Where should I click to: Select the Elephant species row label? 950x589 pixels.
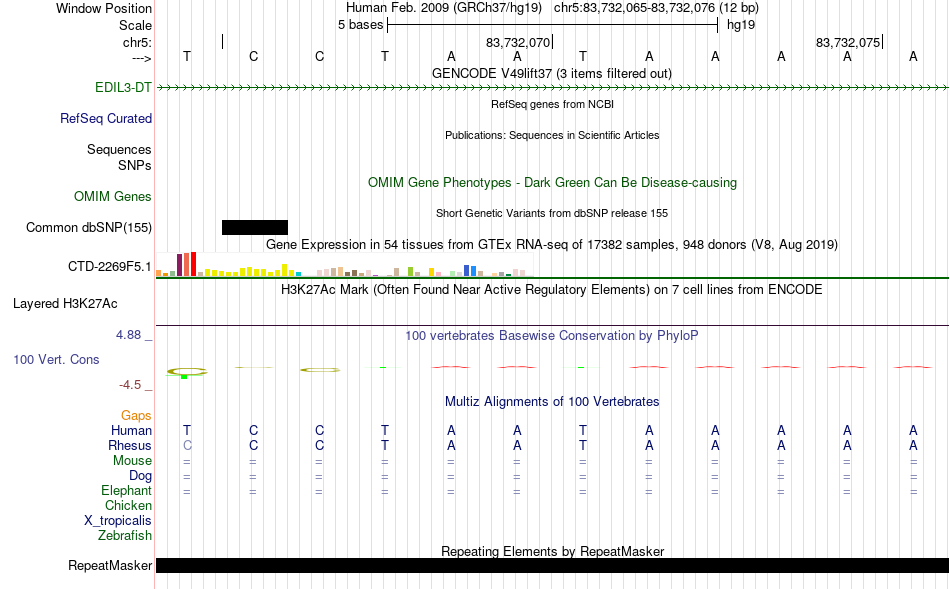click(x=126, y=490)
